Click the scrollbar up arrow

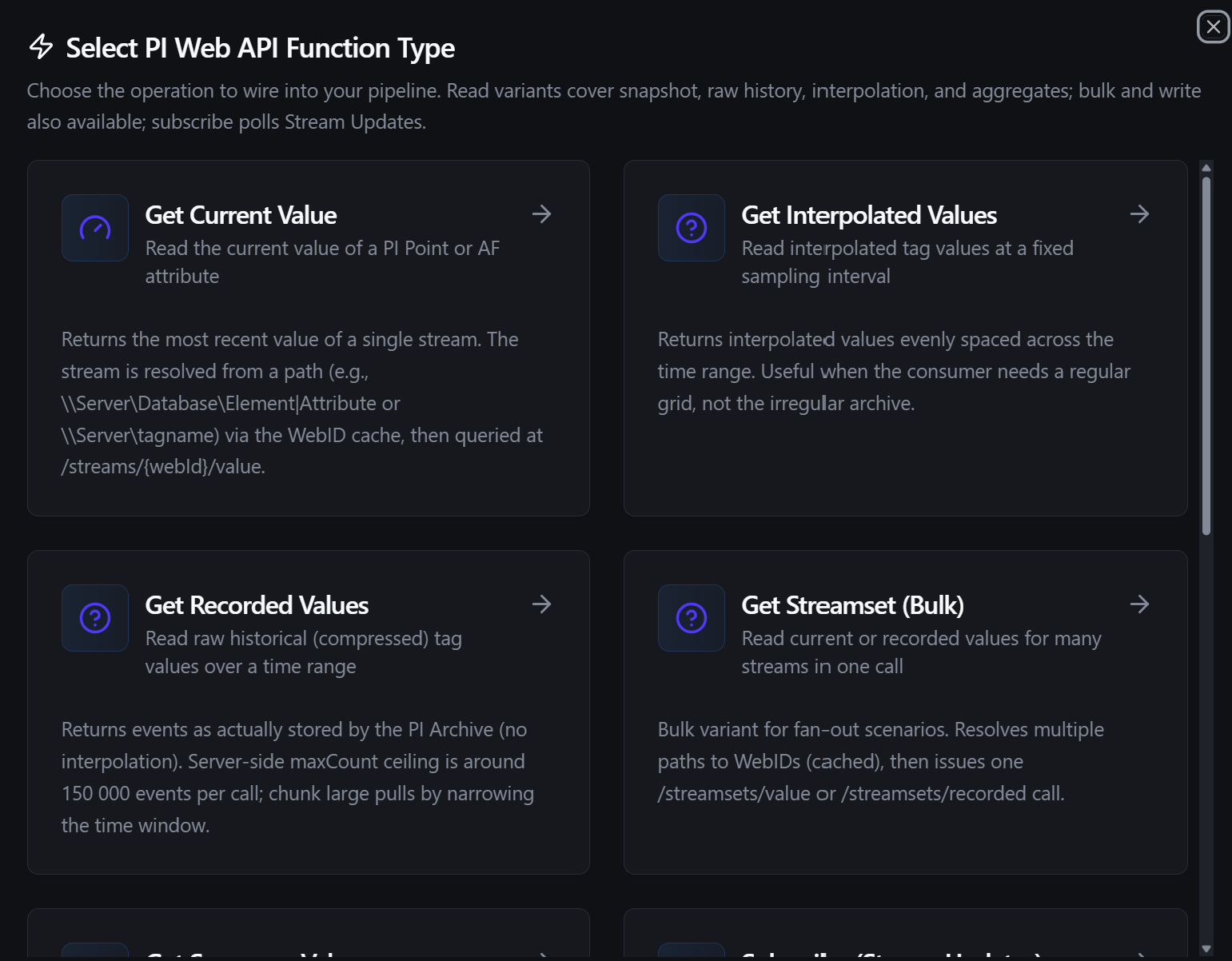tap(1206, 168)
